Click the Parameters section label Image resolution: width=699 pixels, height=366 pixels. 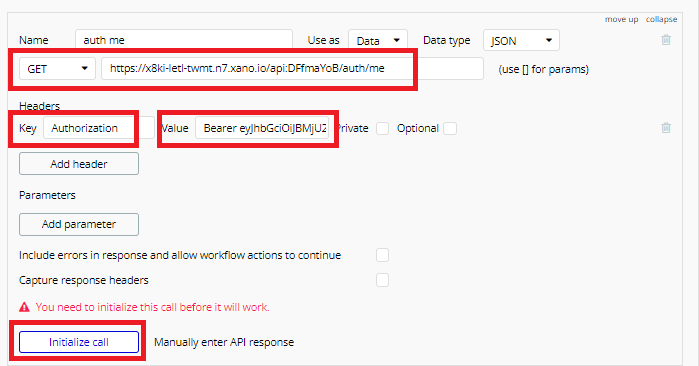click(x=47, y=195)
